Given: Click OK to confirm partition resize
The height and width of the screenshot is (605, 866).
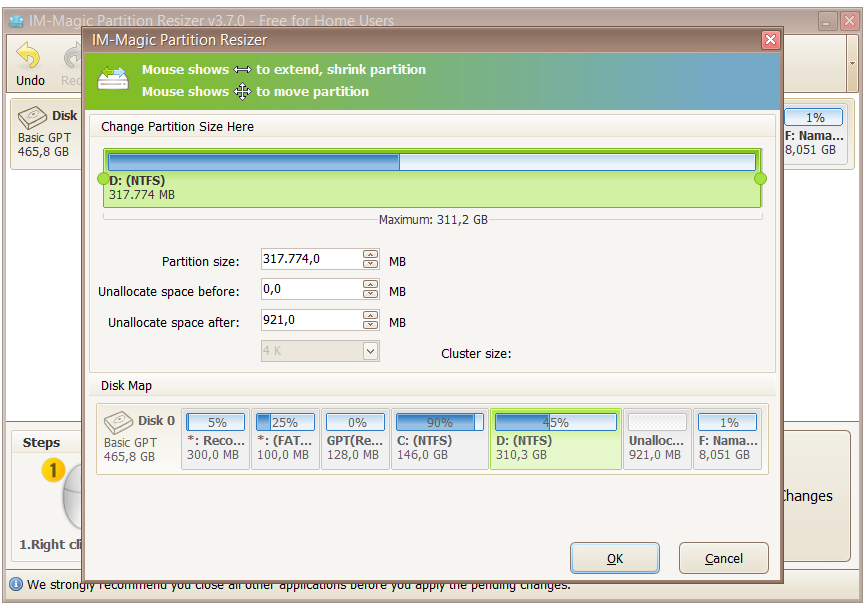Looking at the screenshot, I should (614, 558).
